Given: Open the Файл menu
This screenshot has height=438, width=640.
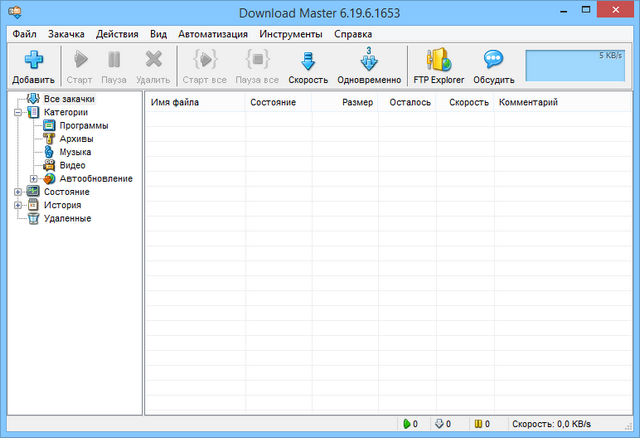Looking at the screenshot, I should click(x=25, y=34).
